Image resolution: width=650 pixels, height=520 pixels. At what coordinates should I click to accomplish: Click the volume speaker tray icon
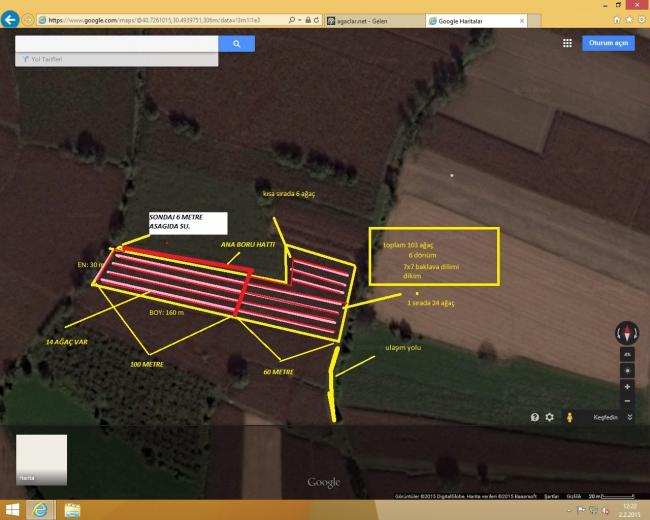pos(605,510)
